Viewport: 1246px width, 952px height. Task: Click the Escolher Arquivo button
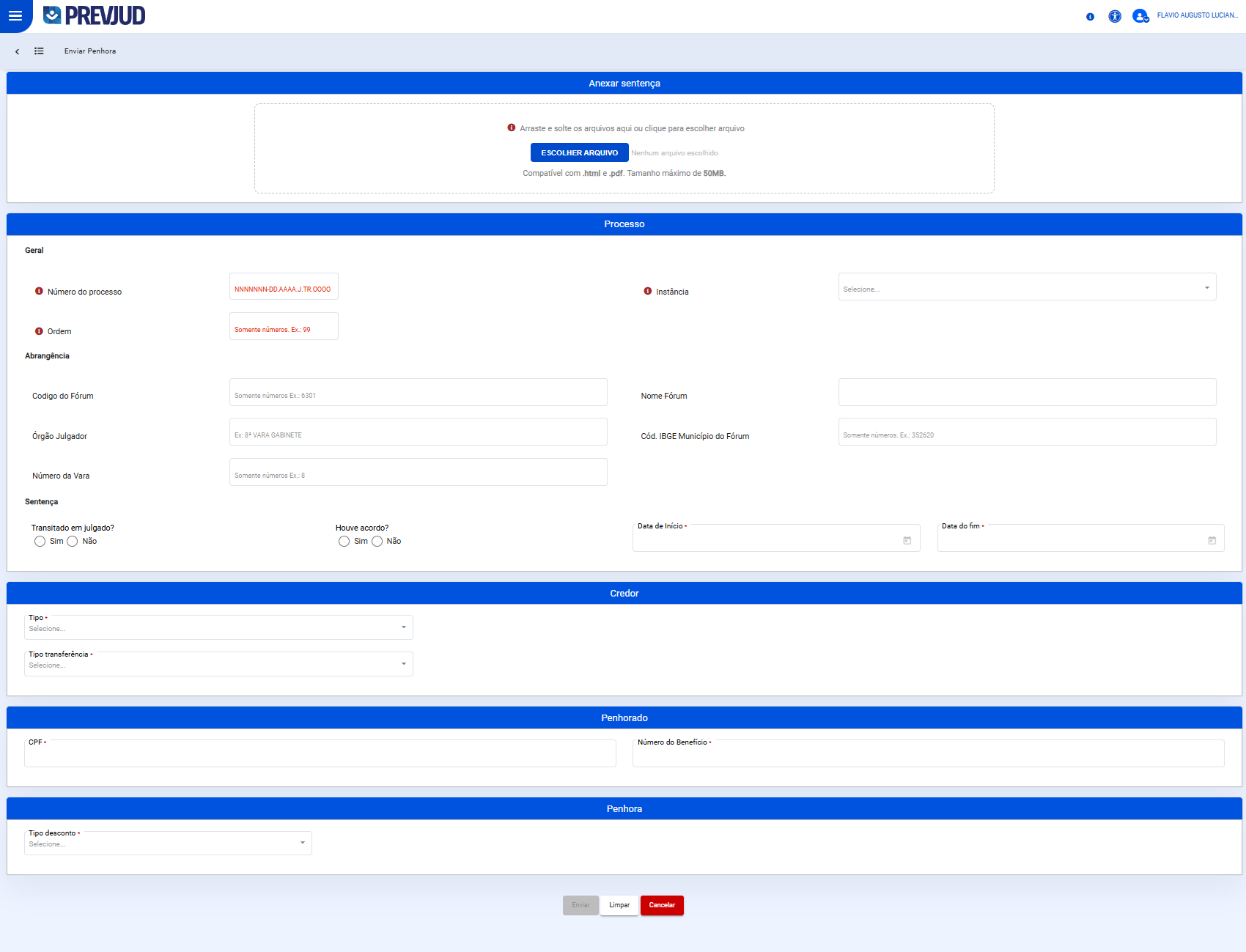tap(579, 152)
